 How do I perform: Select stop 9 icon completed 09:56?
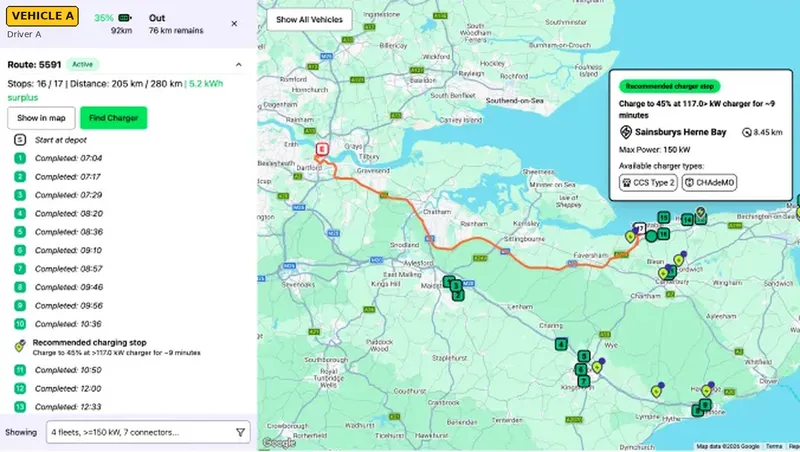click(20, 305)
